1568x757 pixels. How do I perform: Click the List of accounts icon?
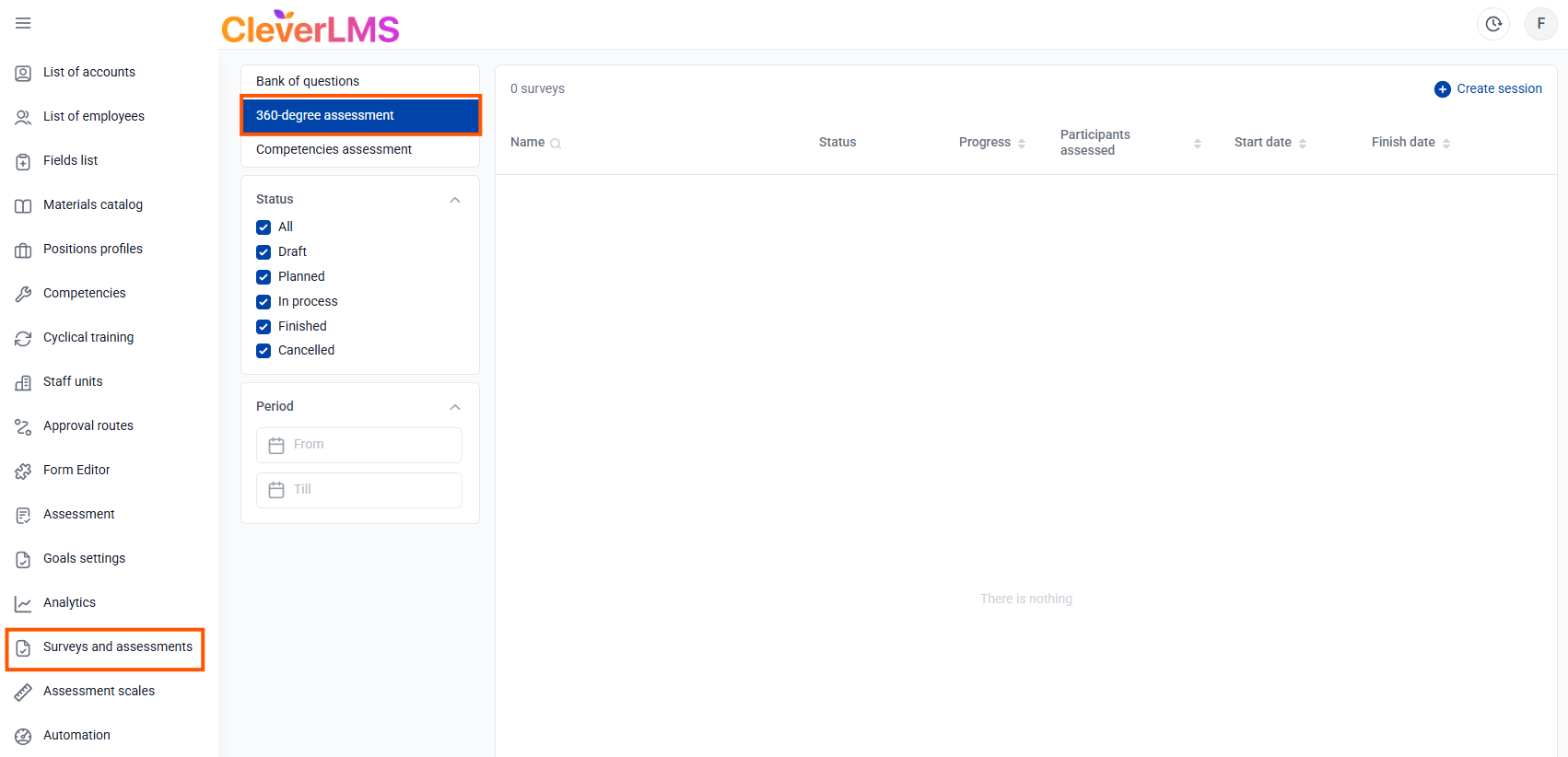tap(23, 73)
